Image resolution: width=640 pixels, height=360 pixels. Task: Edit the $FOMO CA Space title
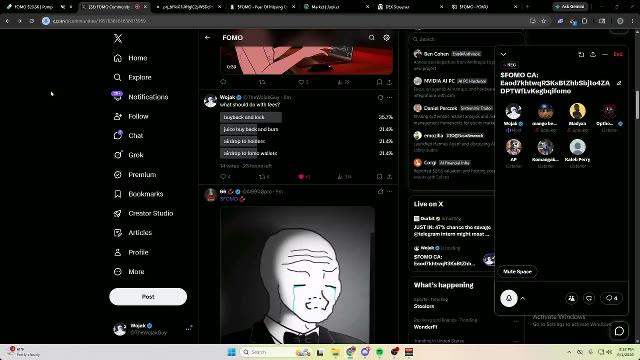point(619,83)
